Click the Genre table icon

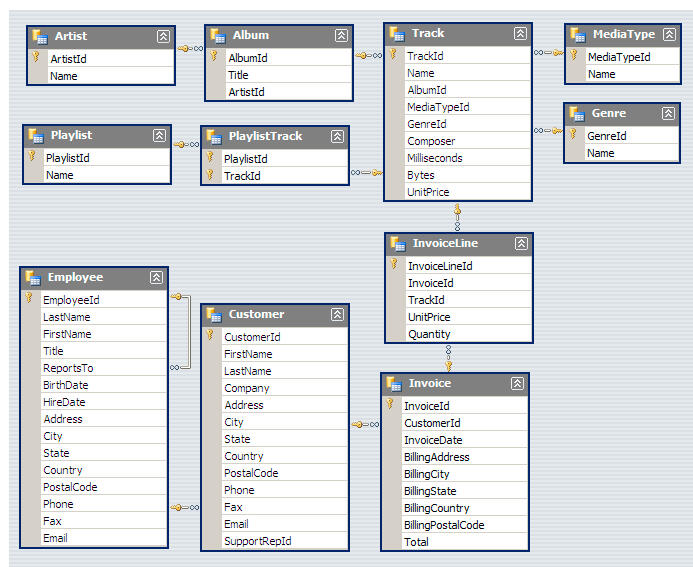pos(577,113)
